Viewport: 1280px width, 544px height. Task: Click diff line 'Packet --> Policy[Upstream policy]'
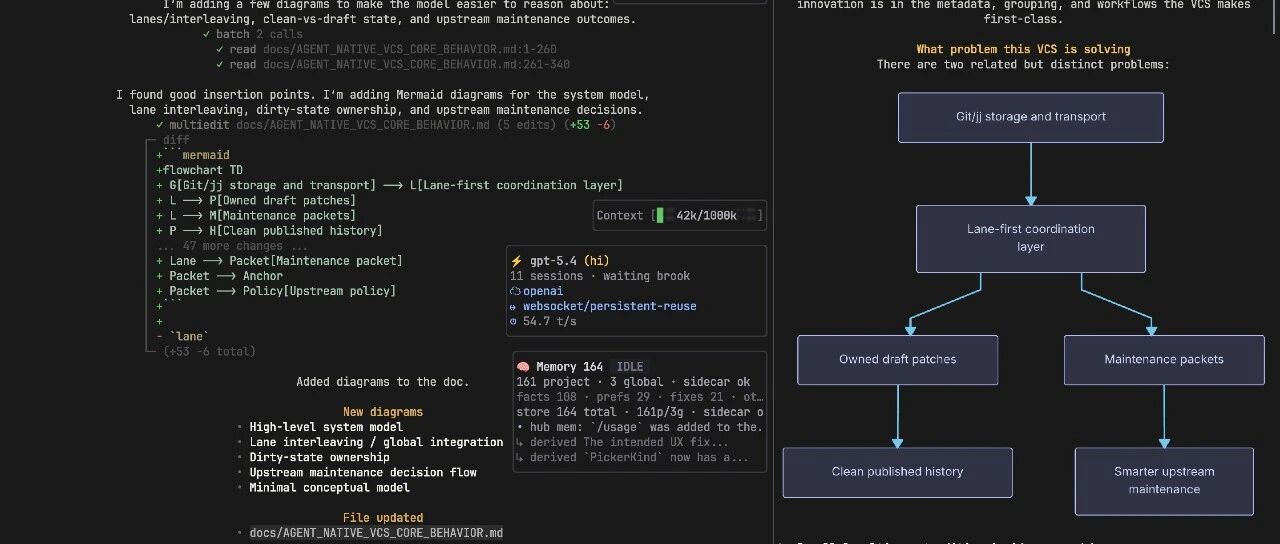(x=276, y=291)
